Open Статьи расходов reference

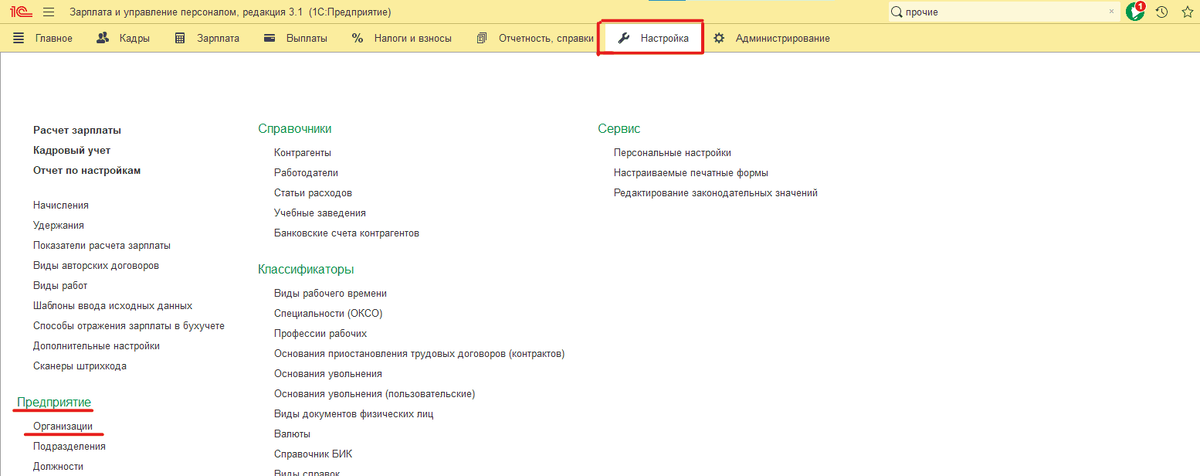pyautogui.click(x=313, y=193)
